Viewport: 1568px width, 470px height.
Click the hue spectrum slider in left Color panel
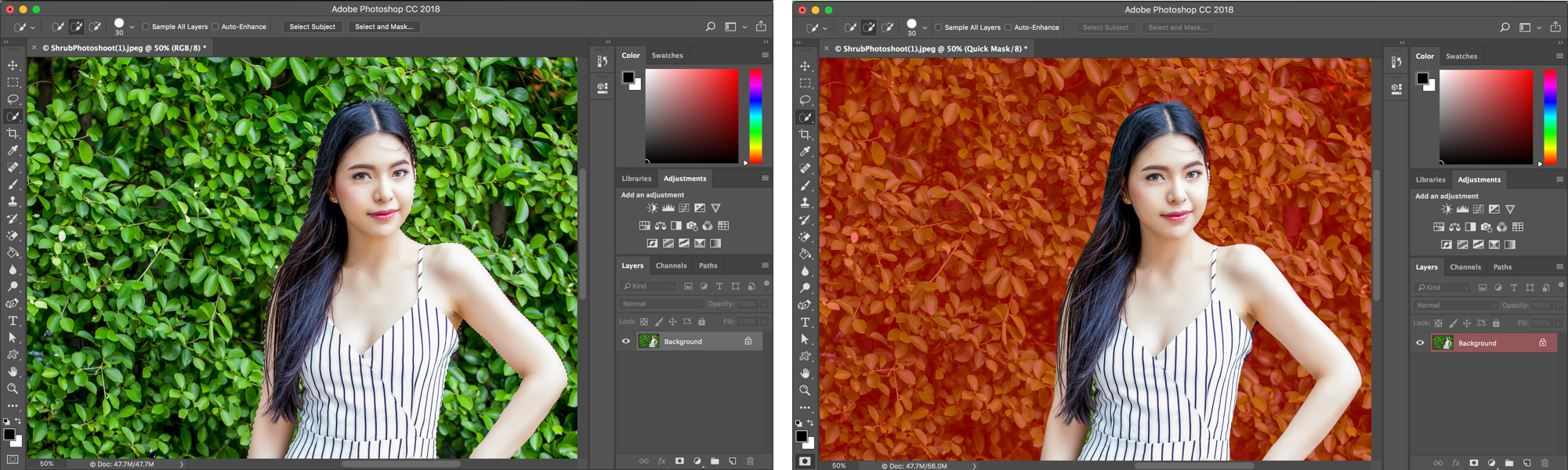[755, 115]
